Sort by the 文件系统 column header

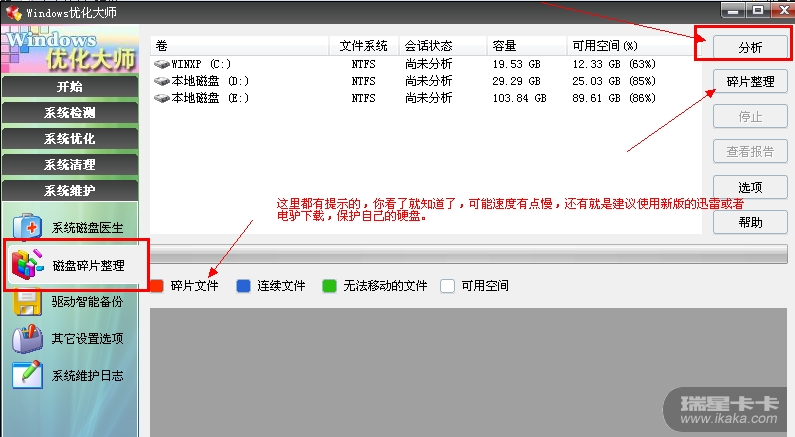pyautogui.click(x=364, y=46)
